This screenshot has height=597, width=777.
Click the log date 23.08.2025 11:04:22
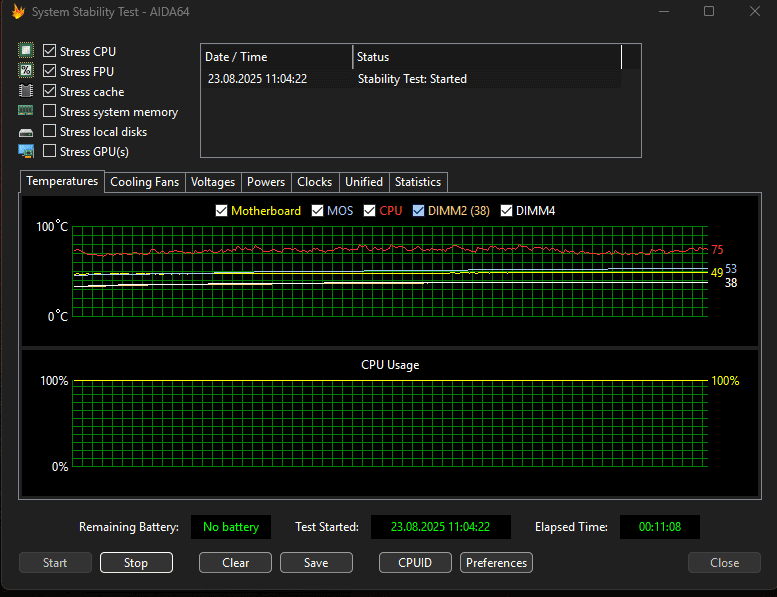tap(257, 79)
